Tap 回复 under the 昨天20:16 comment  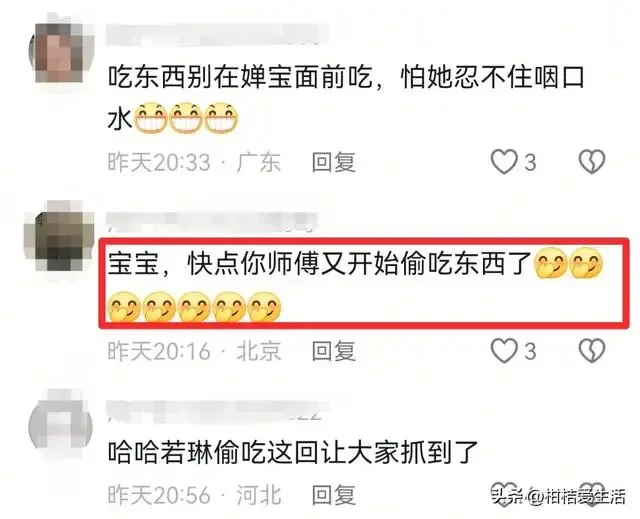[334, 351]
